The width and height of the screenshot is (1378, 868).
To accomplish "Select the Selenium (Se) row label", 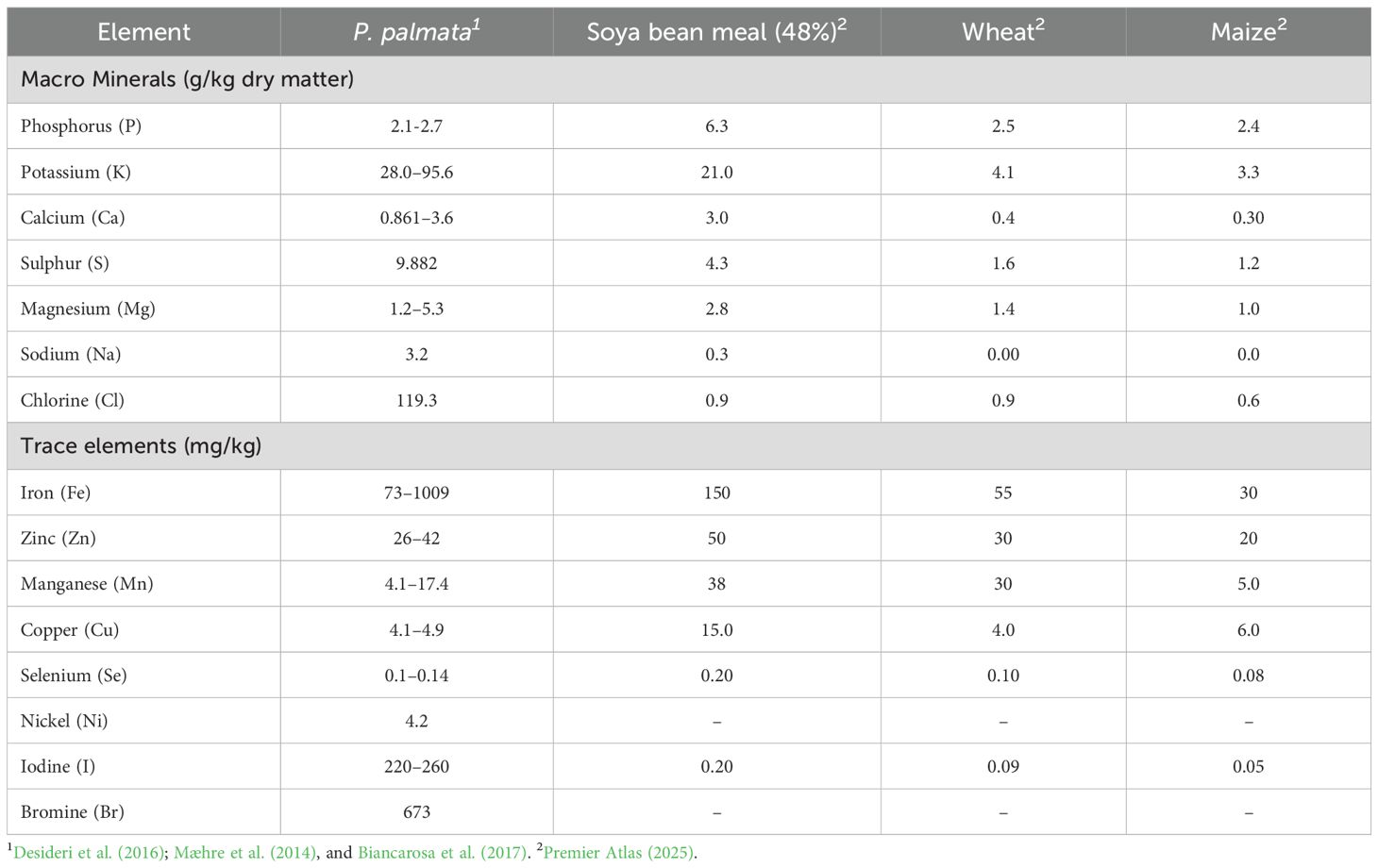I will pyautogui.click(x=74, y=676).
